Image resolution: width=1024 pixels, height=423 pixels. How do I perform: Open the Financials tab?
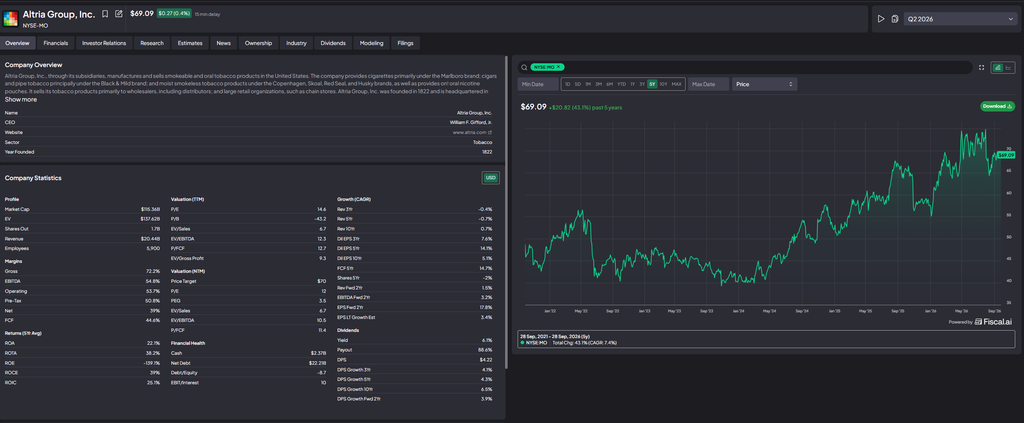point(56,43)
